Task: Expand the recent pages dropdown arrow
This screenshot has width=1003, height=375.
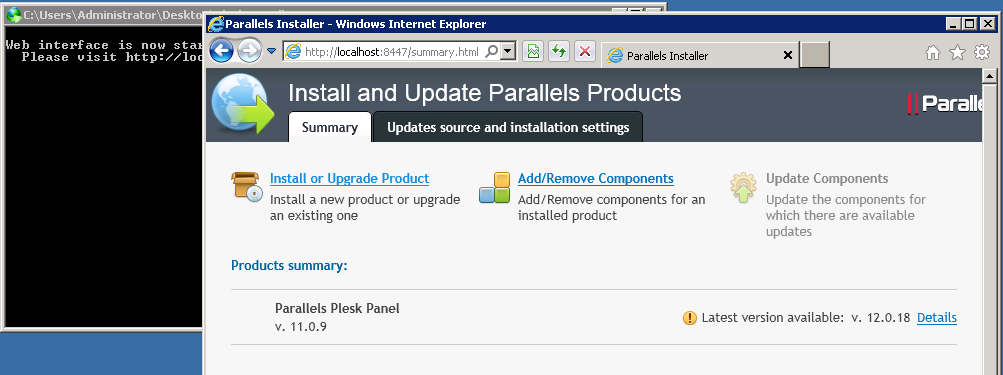Action: coord(271,51)
